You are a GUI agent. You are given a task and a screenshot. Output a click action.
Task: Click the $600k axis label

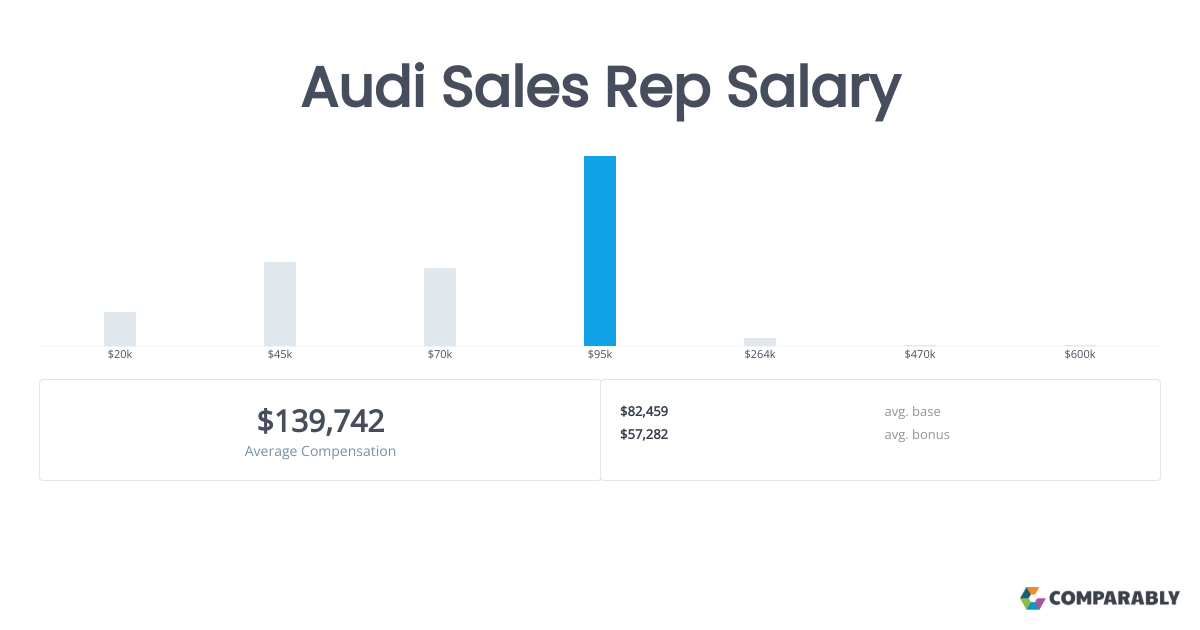[x=1080, y=354]
